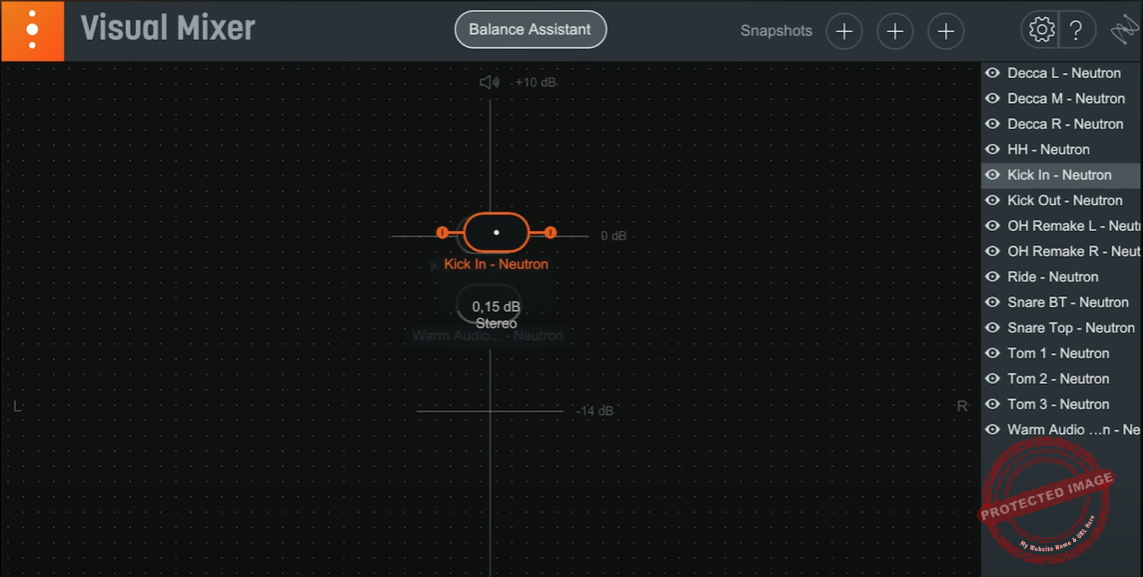Select Decca R - Neutron in the track list
The width and height of the screenshot is (1143, 577).
[x=1065, y=124]
